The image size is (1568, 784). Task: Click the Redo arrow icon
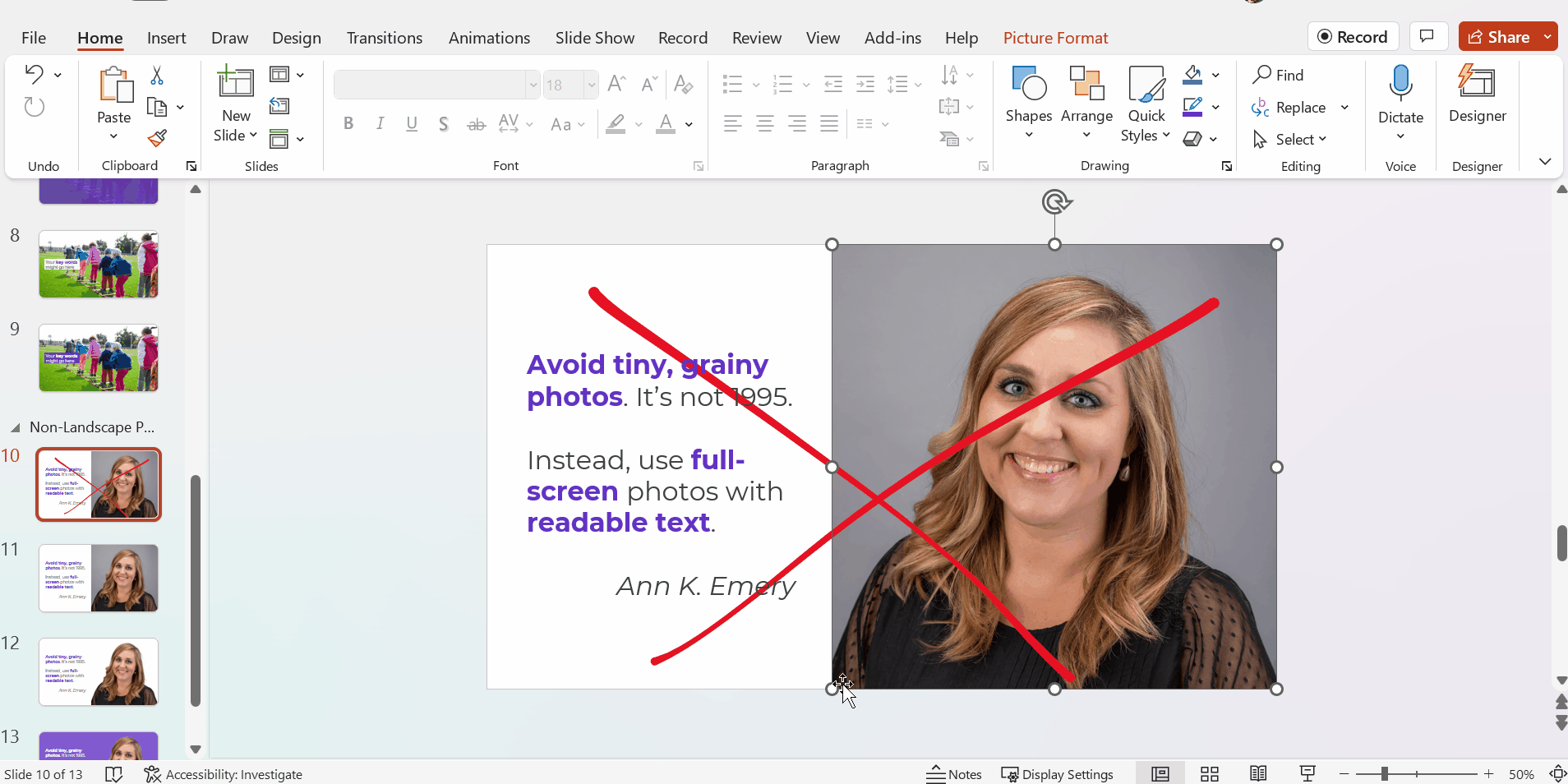coord(34,107)
